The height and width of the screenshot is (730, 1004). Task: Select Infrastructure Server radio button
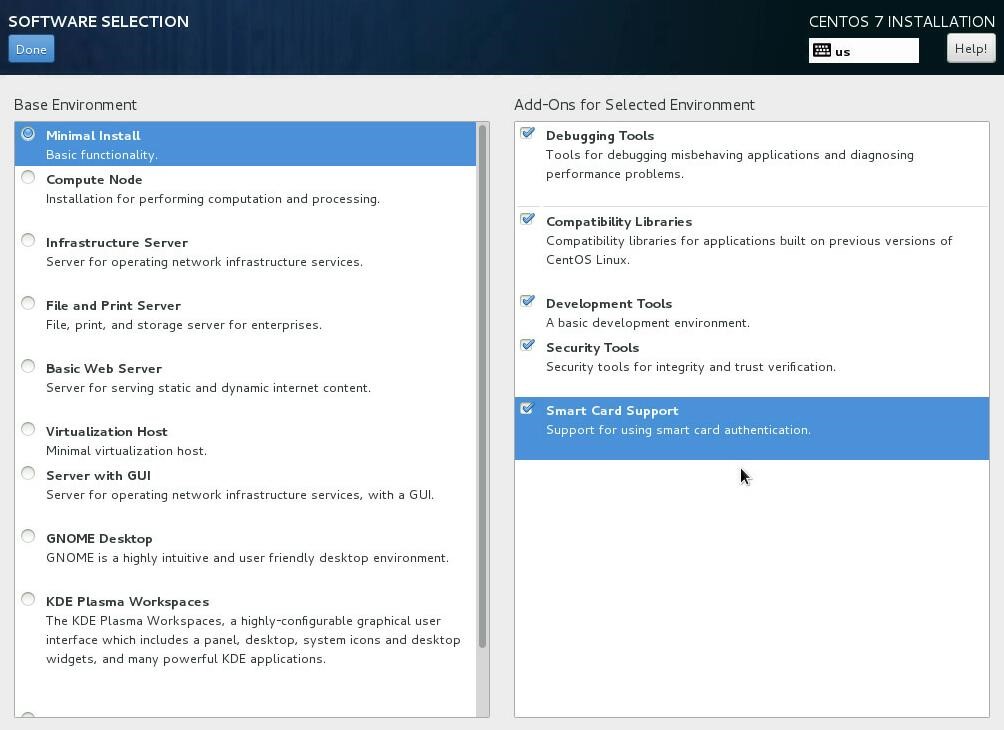pyautogui.click(x=28, y=241)
